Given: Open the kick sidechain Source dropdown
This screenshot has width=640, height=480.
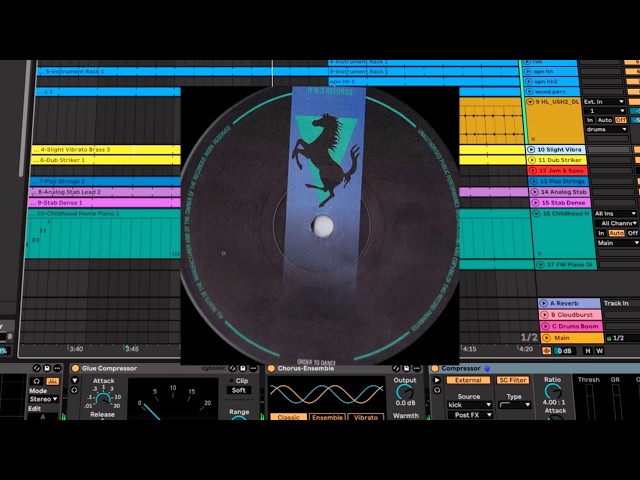Looking at the screenshot, I should tap(469, 405).
